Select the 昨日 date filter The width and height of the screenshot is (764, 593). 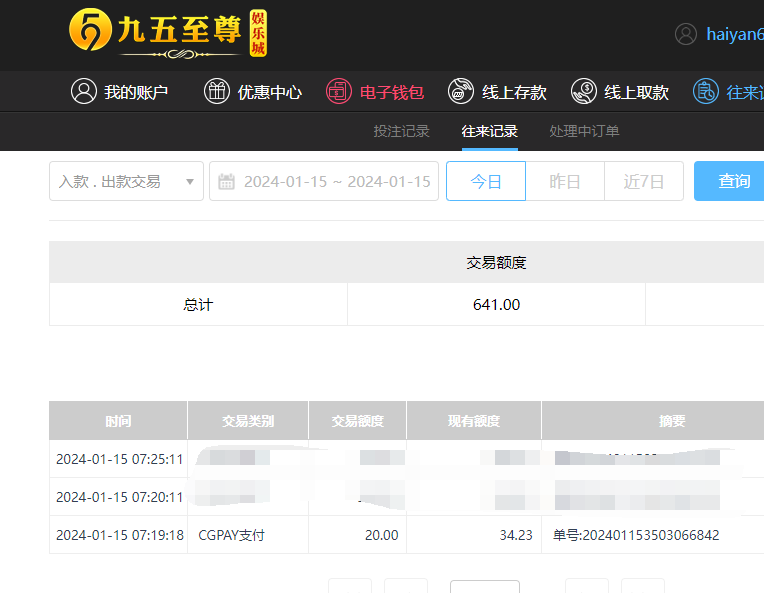565,181
